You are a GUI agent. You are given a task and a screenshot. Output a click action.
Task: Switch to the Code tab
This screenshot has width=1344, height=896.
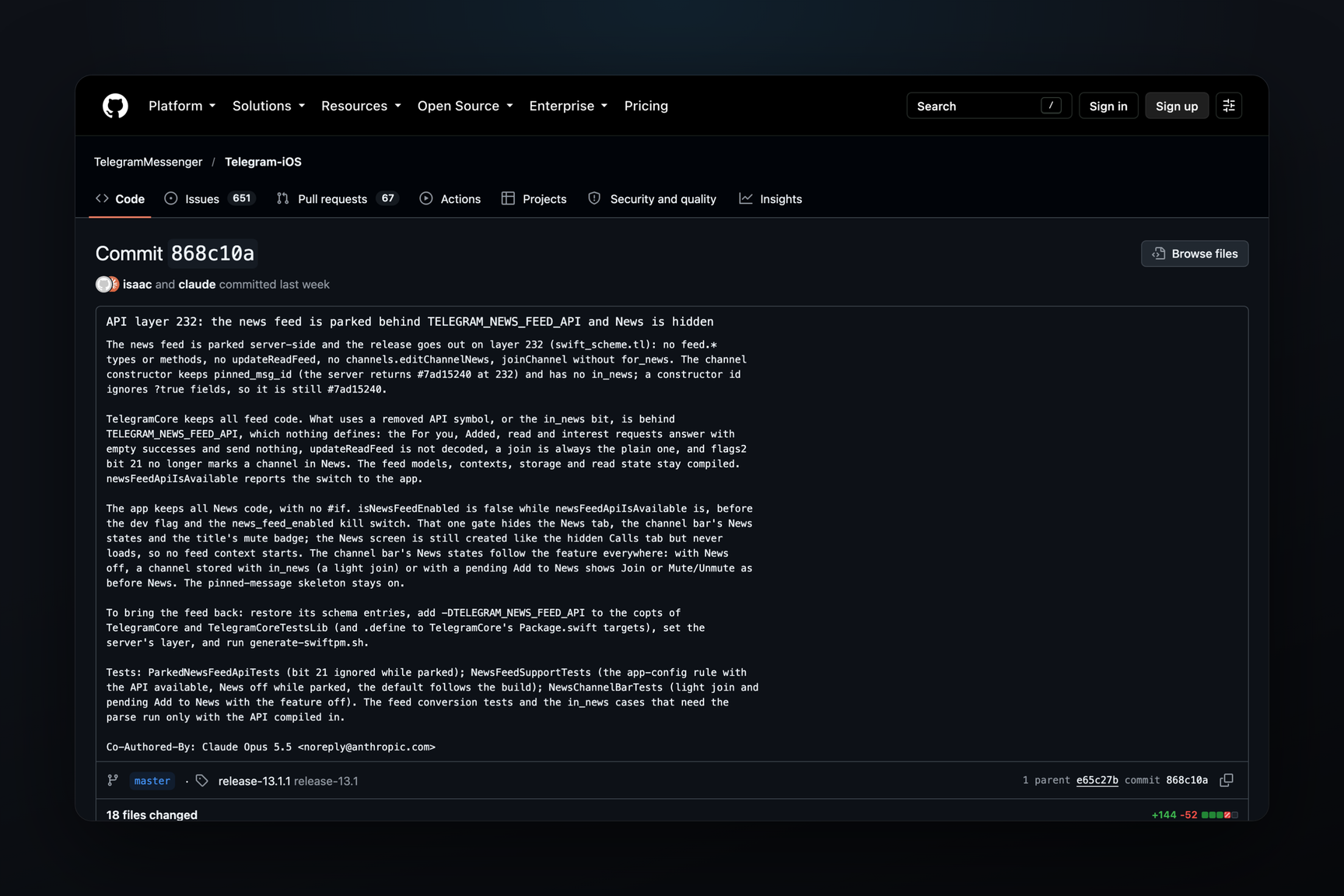click(120, 199)
